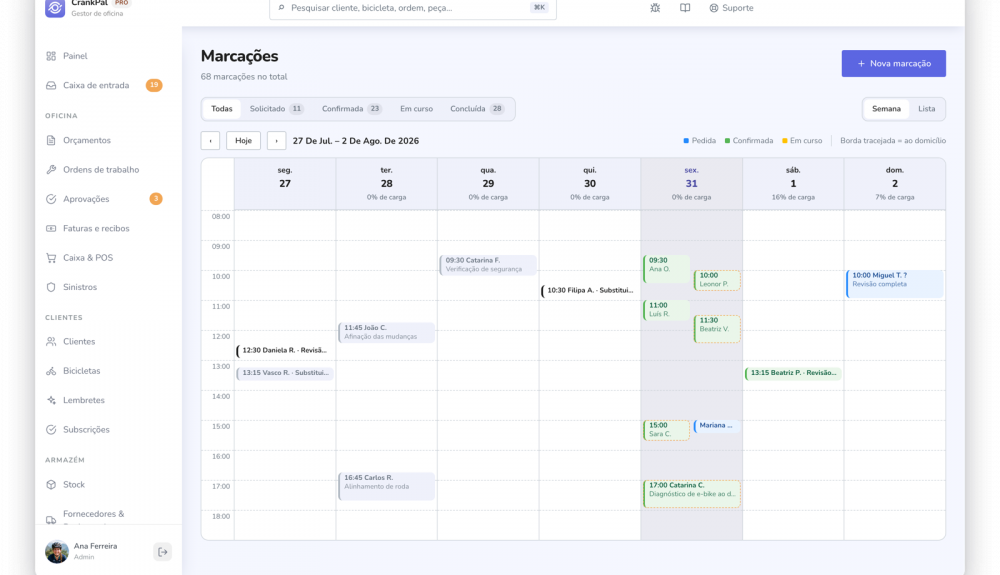Click the Aprovações check-circle icon
This screenshot has height=575, width=1000.
(51, 199)
